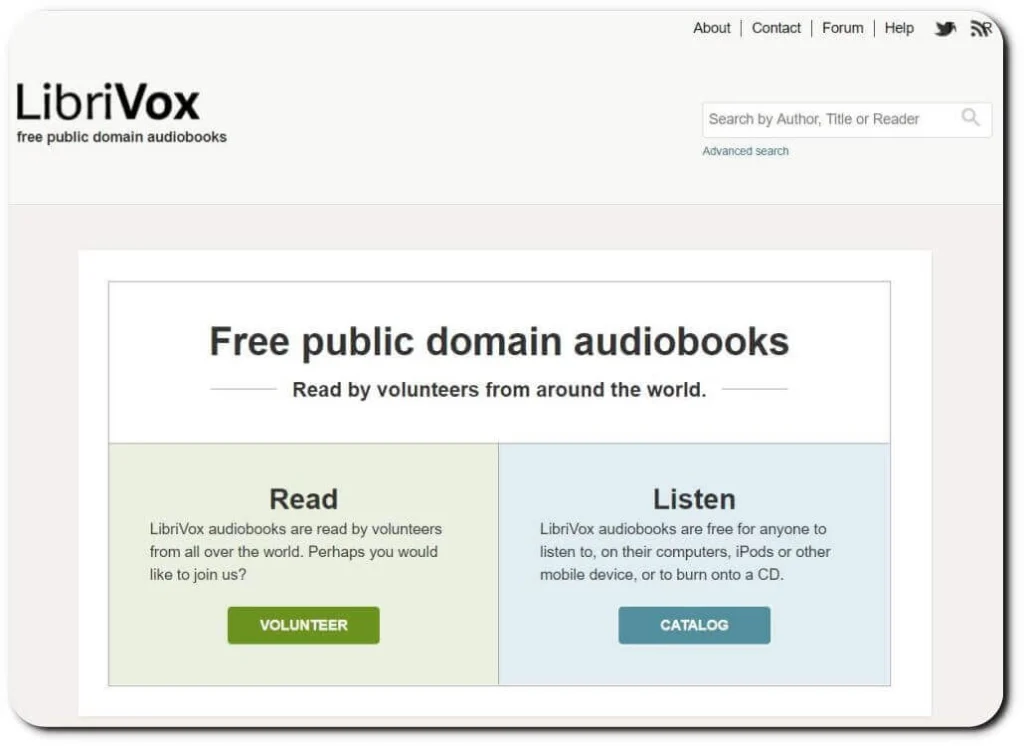1024x746 pixels.
Task: Focus the Author, Title or Reader search field
Action: (830, 119)
